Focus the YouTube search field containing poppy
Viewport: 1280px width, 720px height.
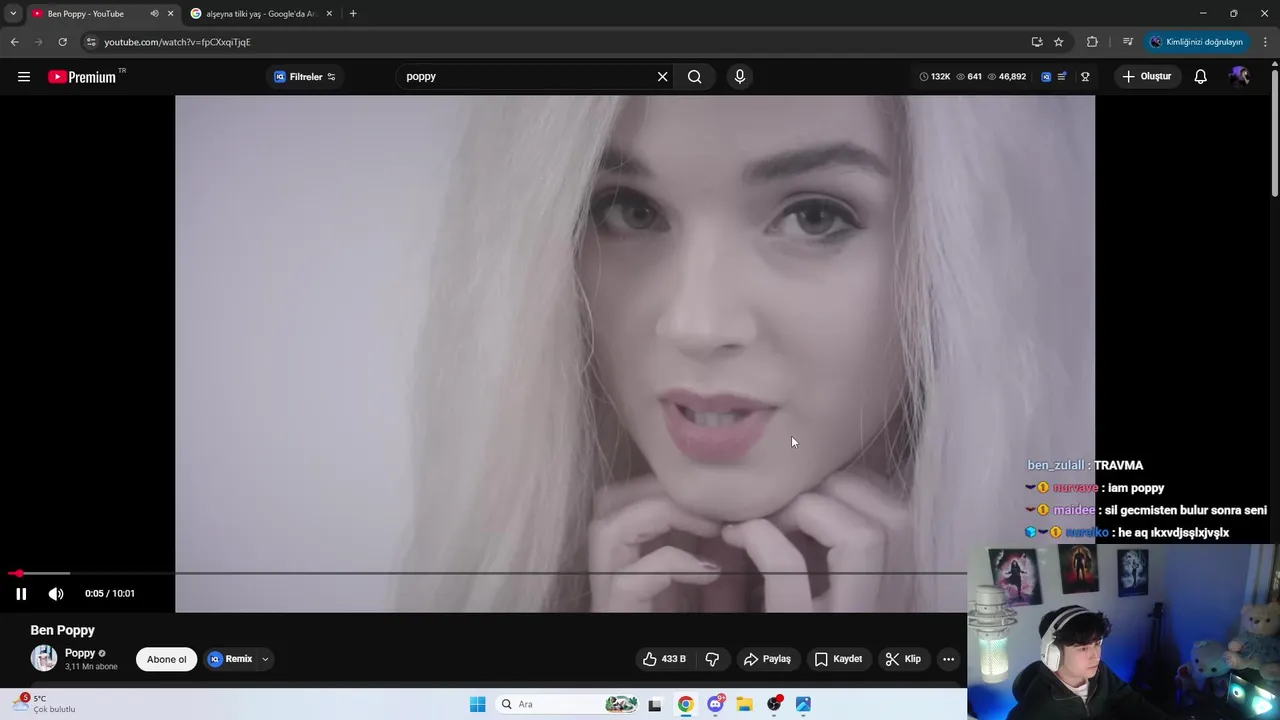tap(525, 77)
